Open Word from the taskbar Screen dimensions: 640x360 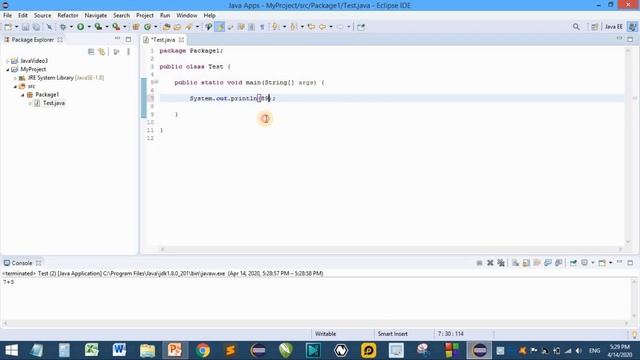click(x=119, y=350)
